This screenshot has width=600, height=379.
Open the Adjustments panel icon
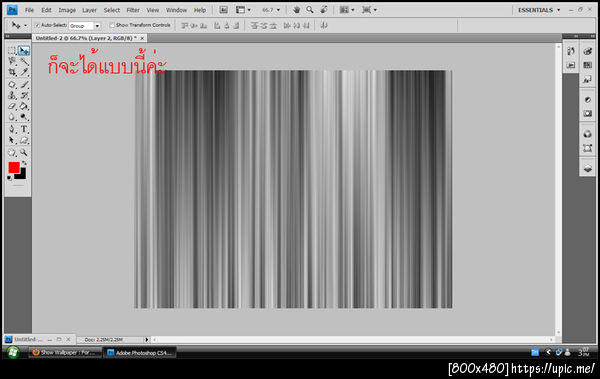[x=588, y=100]
